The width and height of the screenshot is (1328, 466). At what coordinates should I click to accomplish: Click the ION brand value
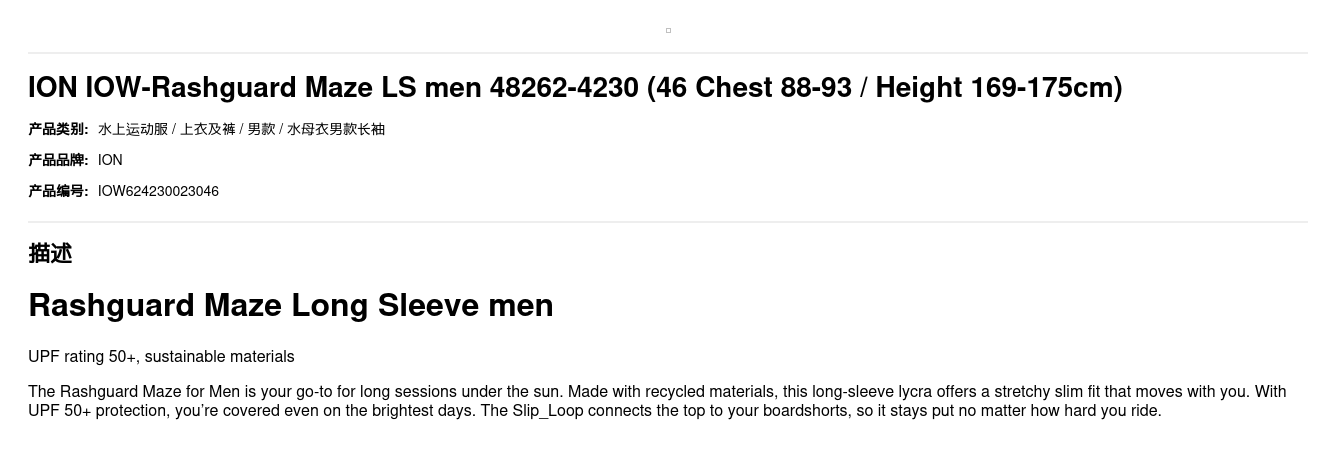pyautogui.click(x=110, y=160)
